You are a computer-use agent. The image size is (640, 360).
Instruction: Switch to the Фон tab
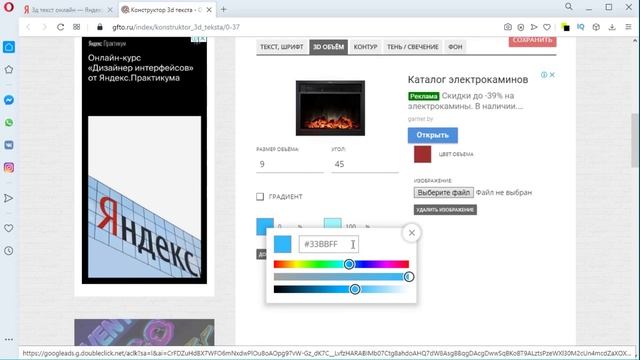click(455, 47)
